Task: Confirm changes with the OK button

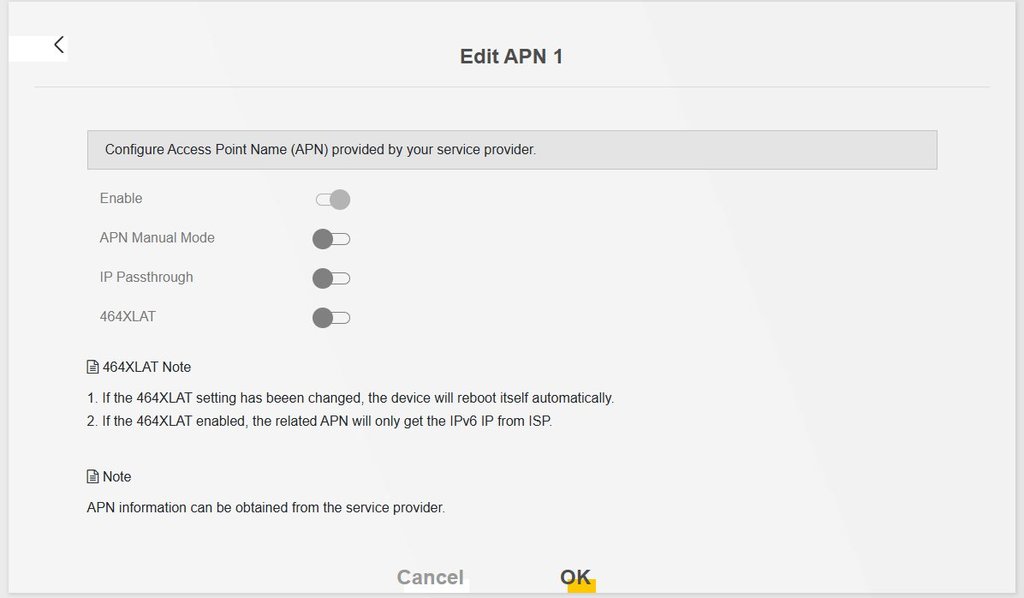Action: click(x=575, y=577)
